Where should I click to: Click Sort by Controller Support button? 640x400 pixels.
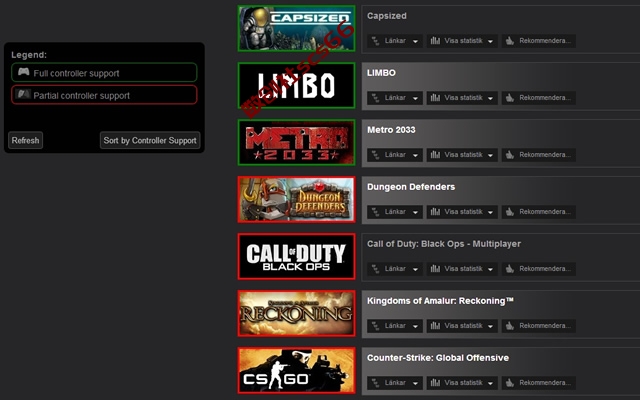(x=150, y=140)
